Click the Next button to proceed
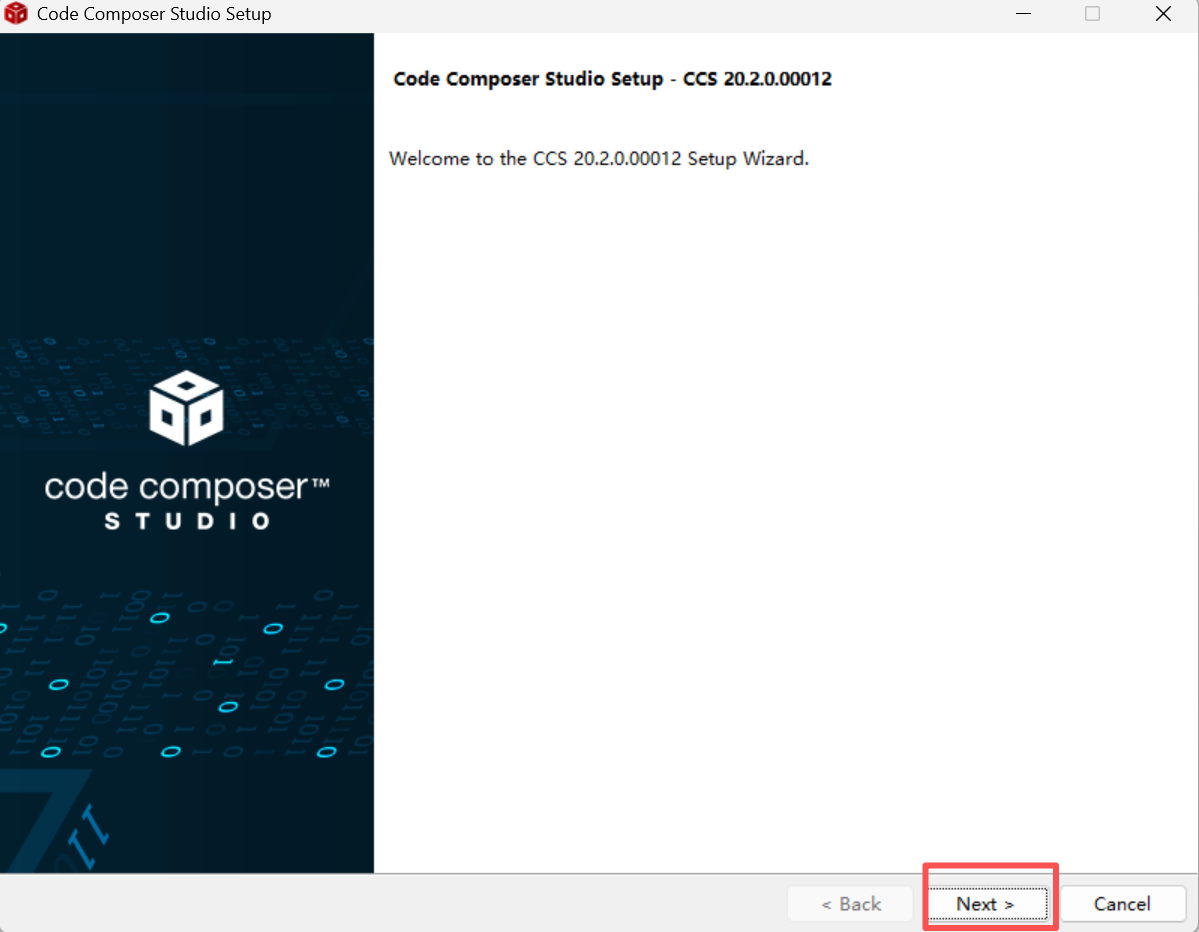This screenshot has height=932, width=1199. click(986, 904)
